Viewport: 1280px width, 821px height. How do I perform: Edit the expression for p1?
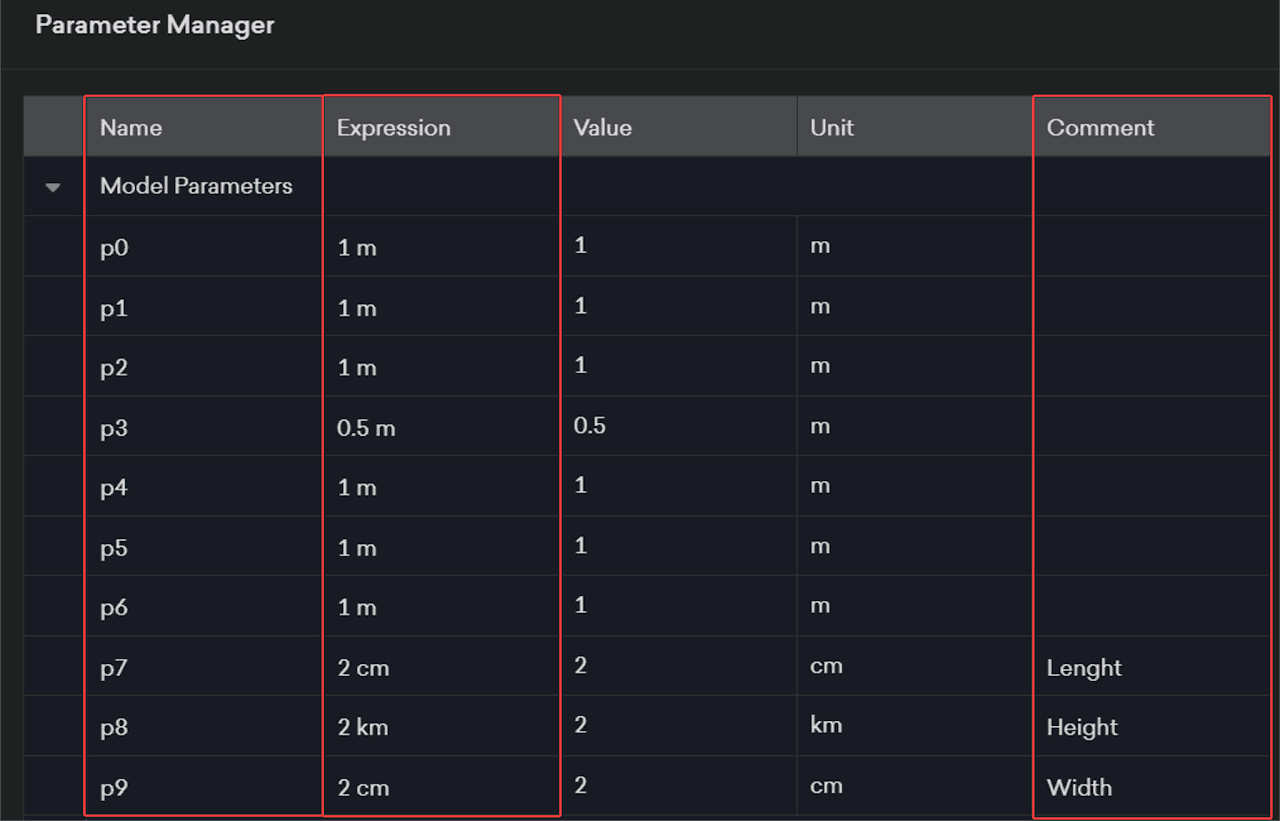click(x=357, y=308)
